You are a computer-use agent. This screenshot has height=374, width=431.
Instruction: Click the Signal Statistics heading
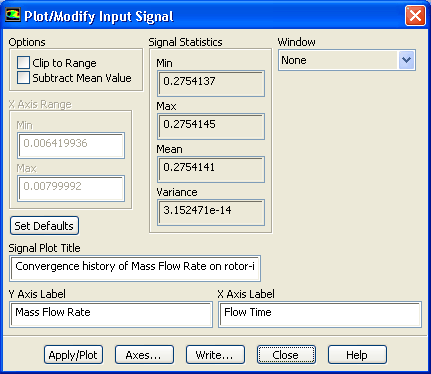pyautogui.click(x=185, y=42)
